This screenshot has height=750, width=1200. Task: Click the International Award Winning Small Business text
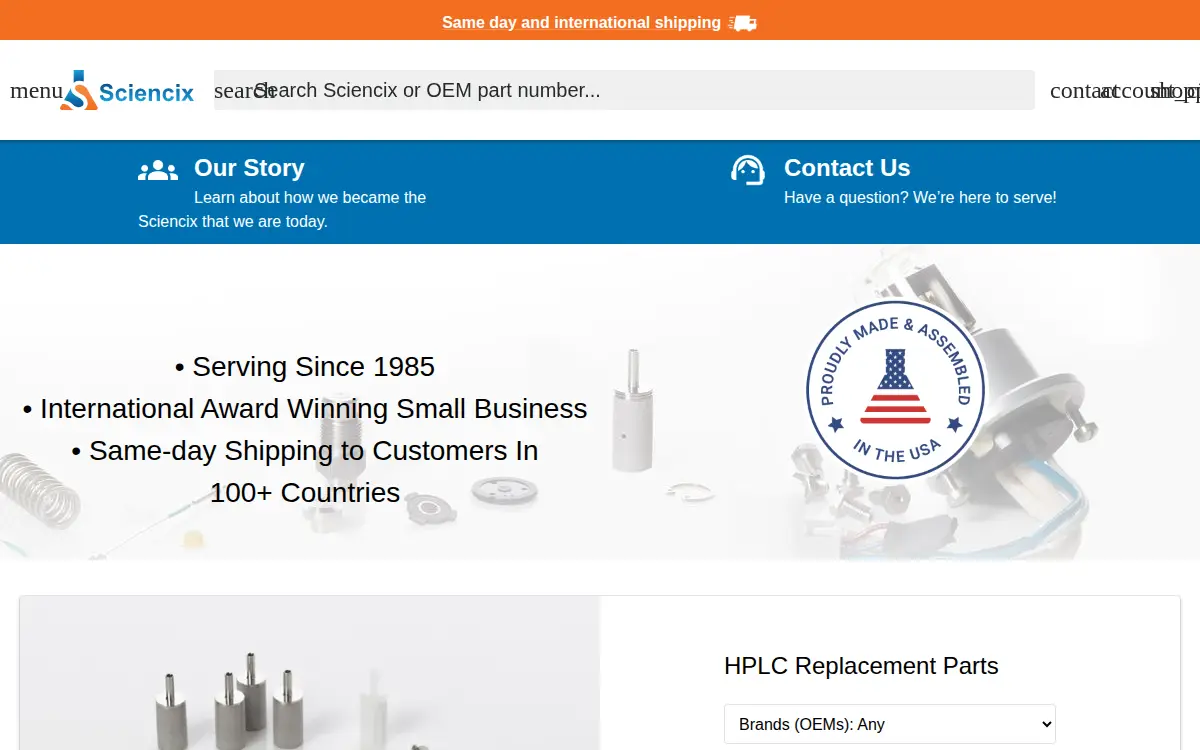click(x=305, y=409)
